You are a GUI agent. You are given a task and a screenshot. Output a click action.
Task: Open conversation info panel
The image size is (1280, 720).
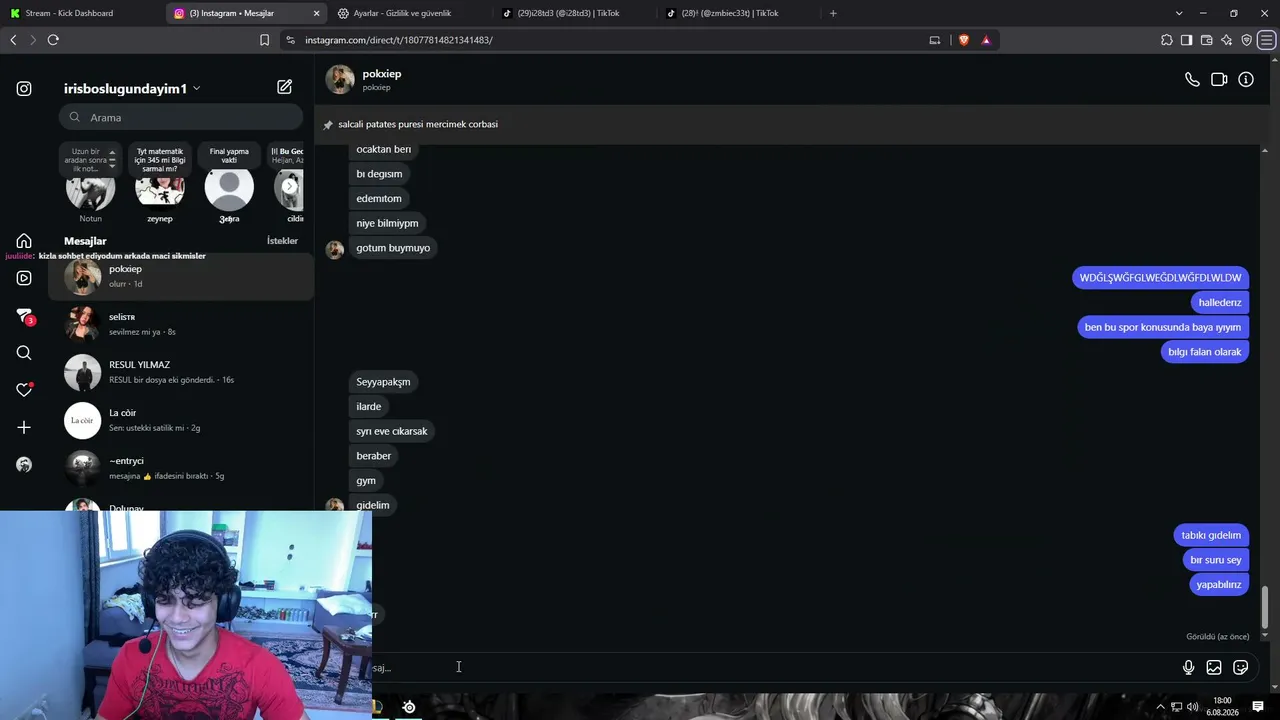[x=1246, y=80]
